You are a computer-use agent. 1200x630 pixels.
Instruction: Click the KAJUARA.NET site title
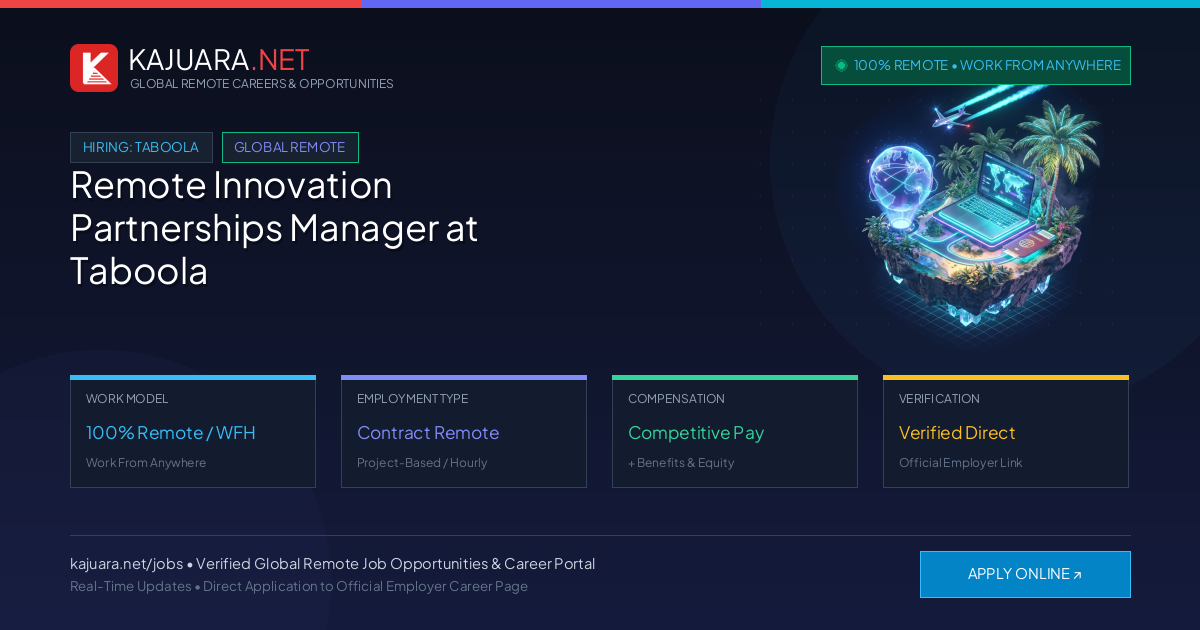click(219, 60)
